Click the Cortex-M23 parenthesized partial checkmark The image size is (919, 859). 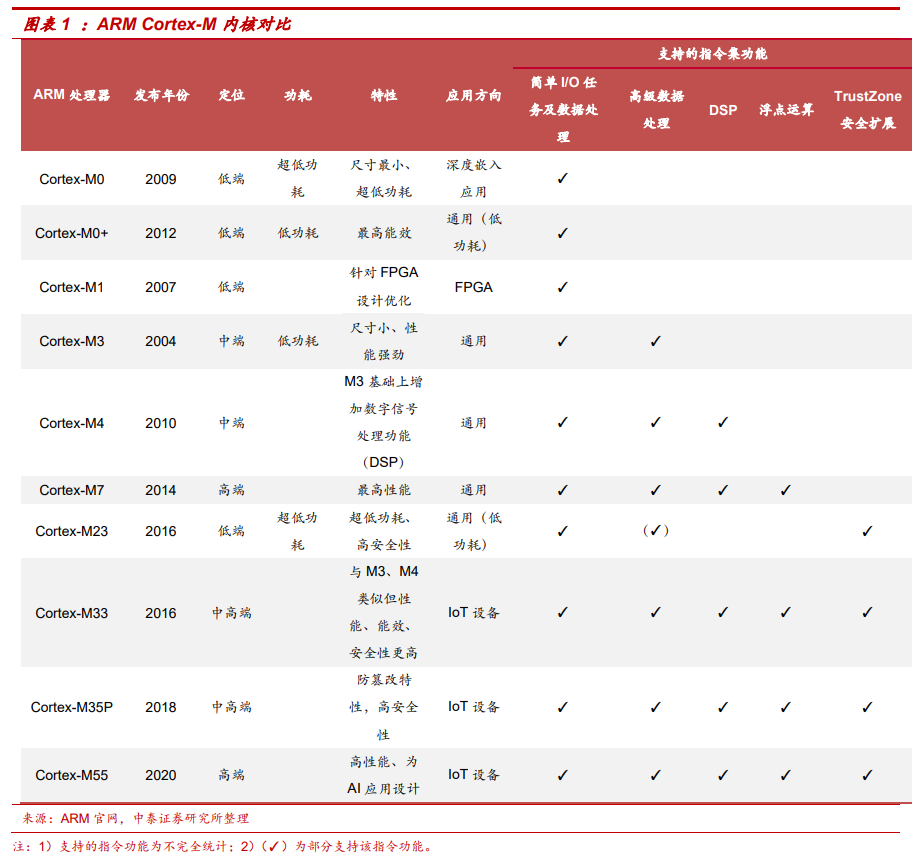(656, 530)
